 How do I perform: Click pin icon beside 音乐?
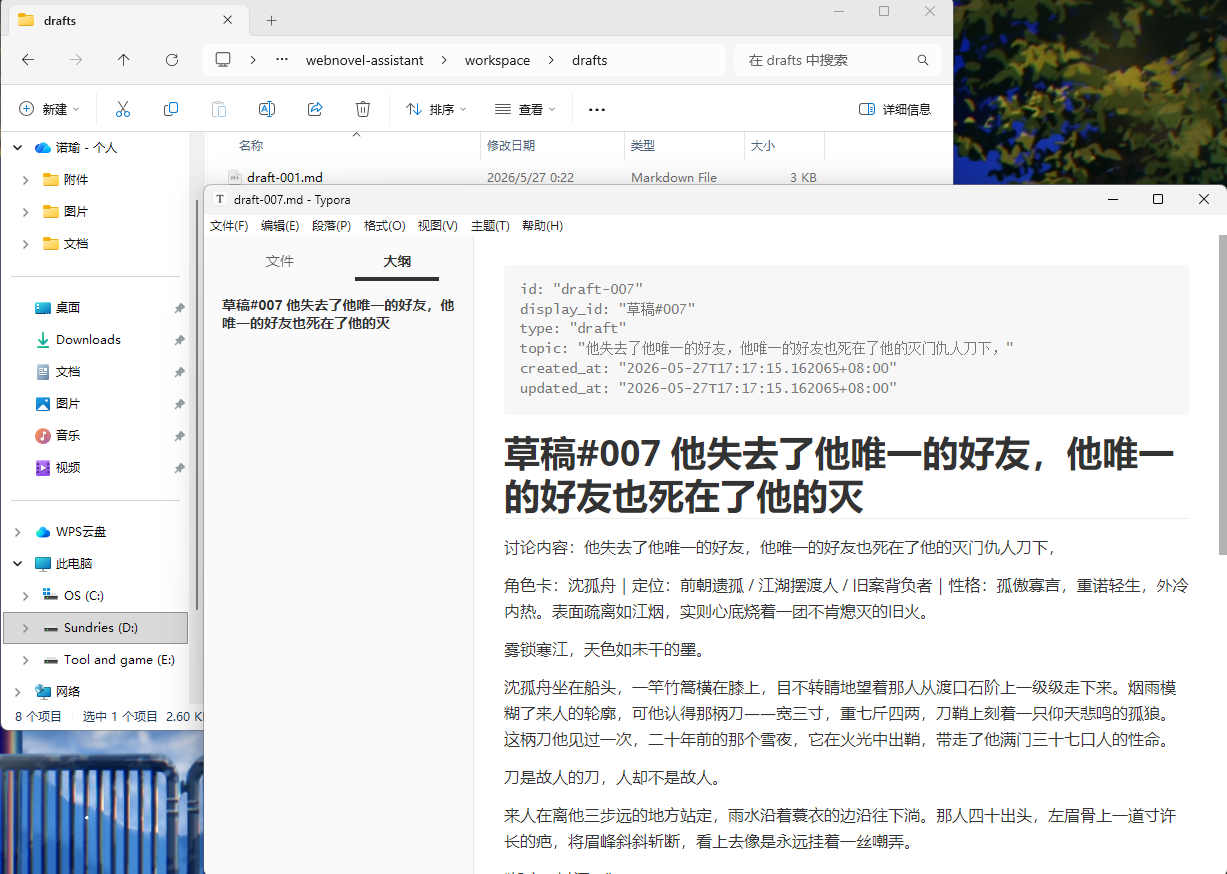click(x=179, y=436)
